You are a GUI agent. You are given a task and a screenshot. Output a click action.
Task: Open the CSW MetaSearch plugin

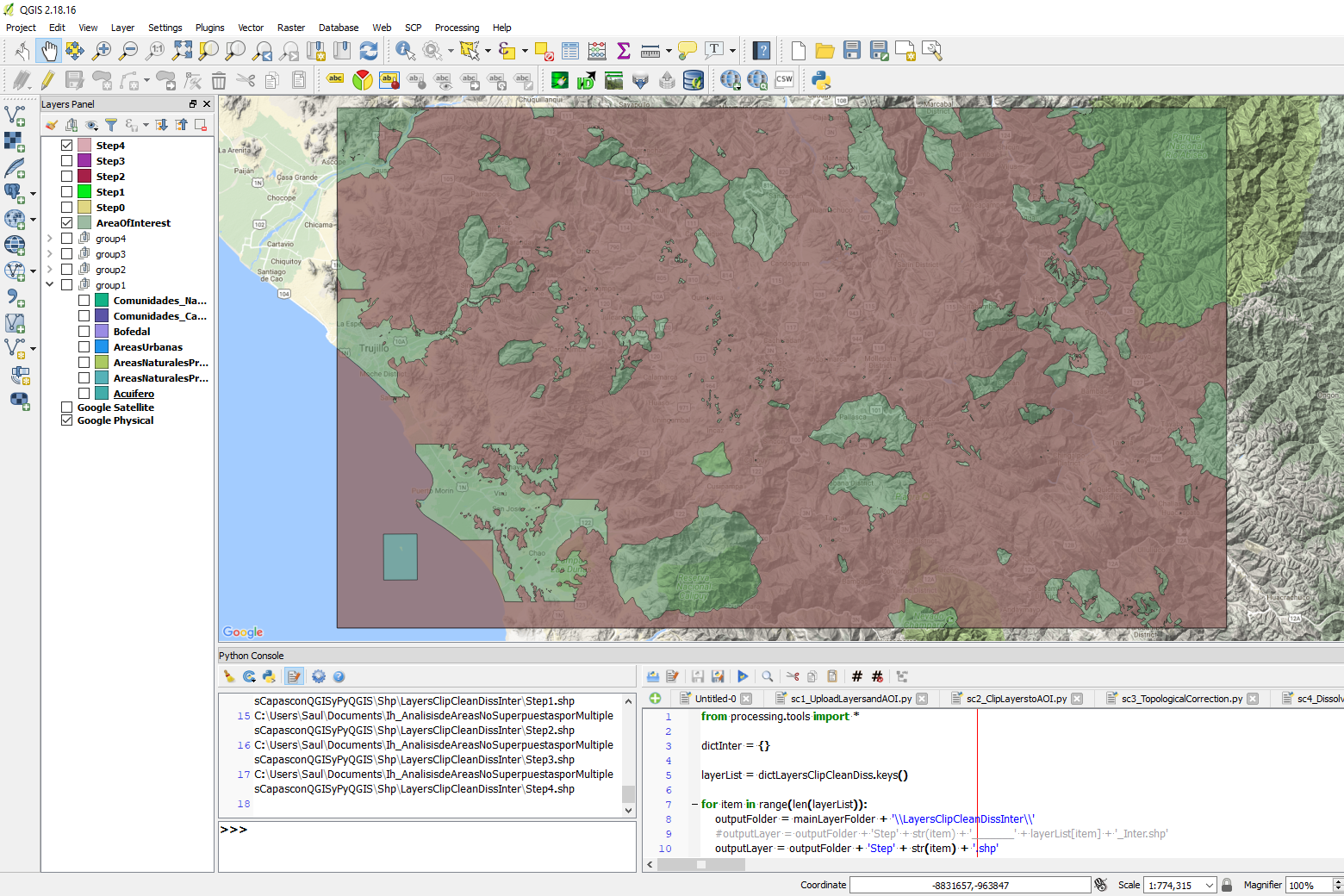tap(784, 80)
